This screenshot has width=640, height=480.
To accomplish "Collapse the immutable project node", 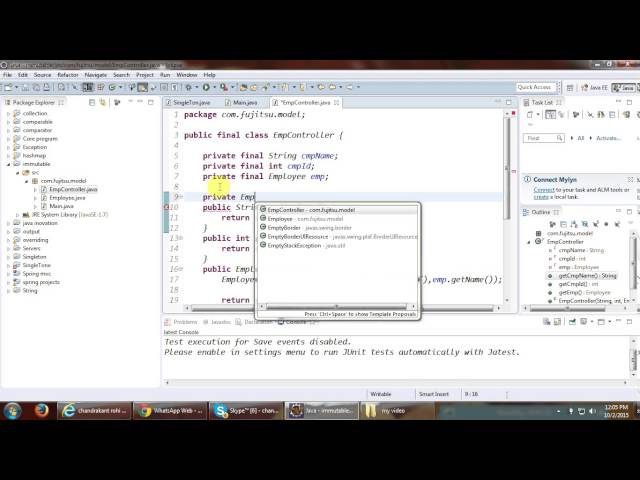I will (9, 164).
